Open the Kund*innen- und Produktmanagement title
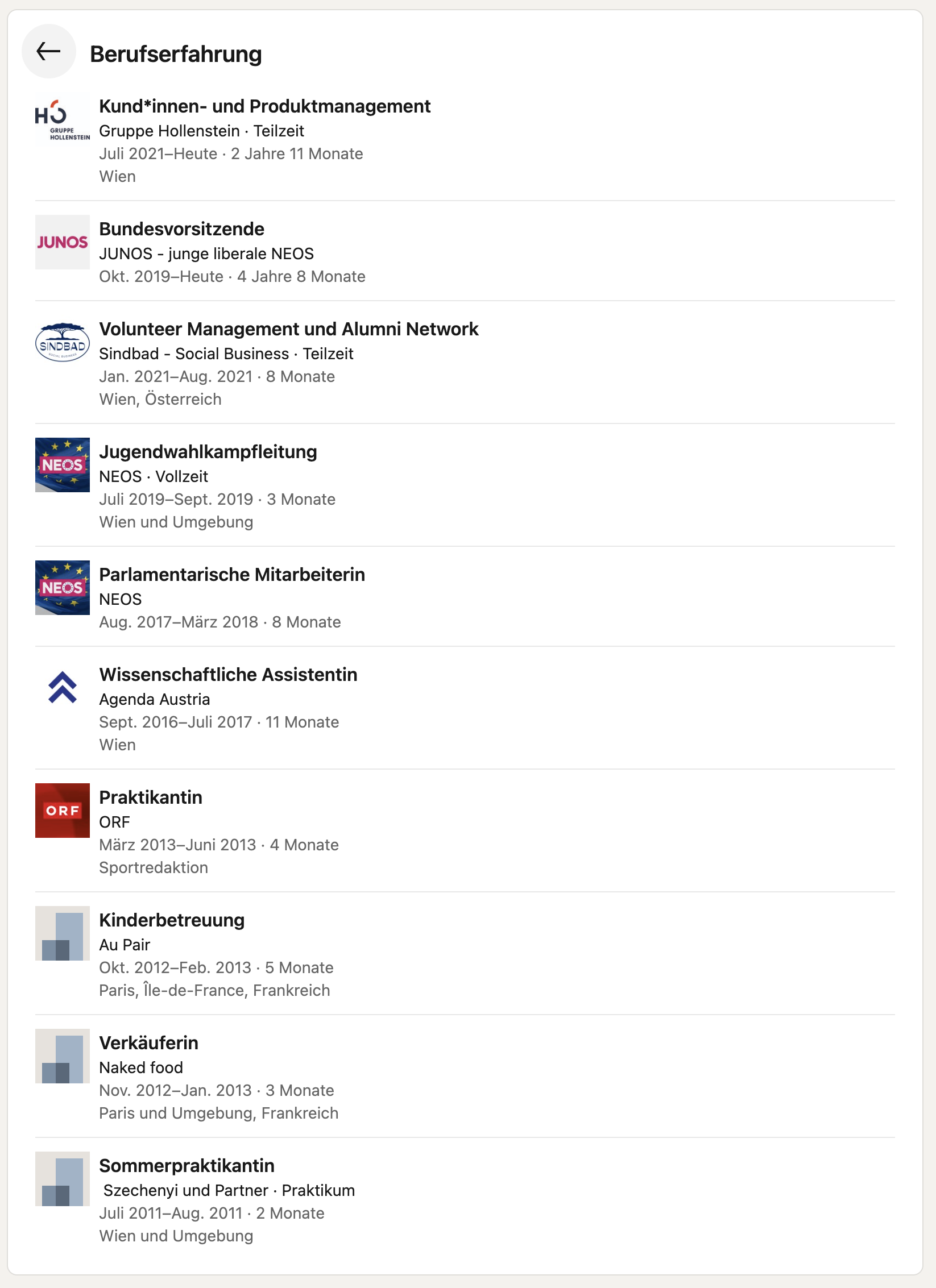Screen dimensions: 936x1288 point(265,106)
